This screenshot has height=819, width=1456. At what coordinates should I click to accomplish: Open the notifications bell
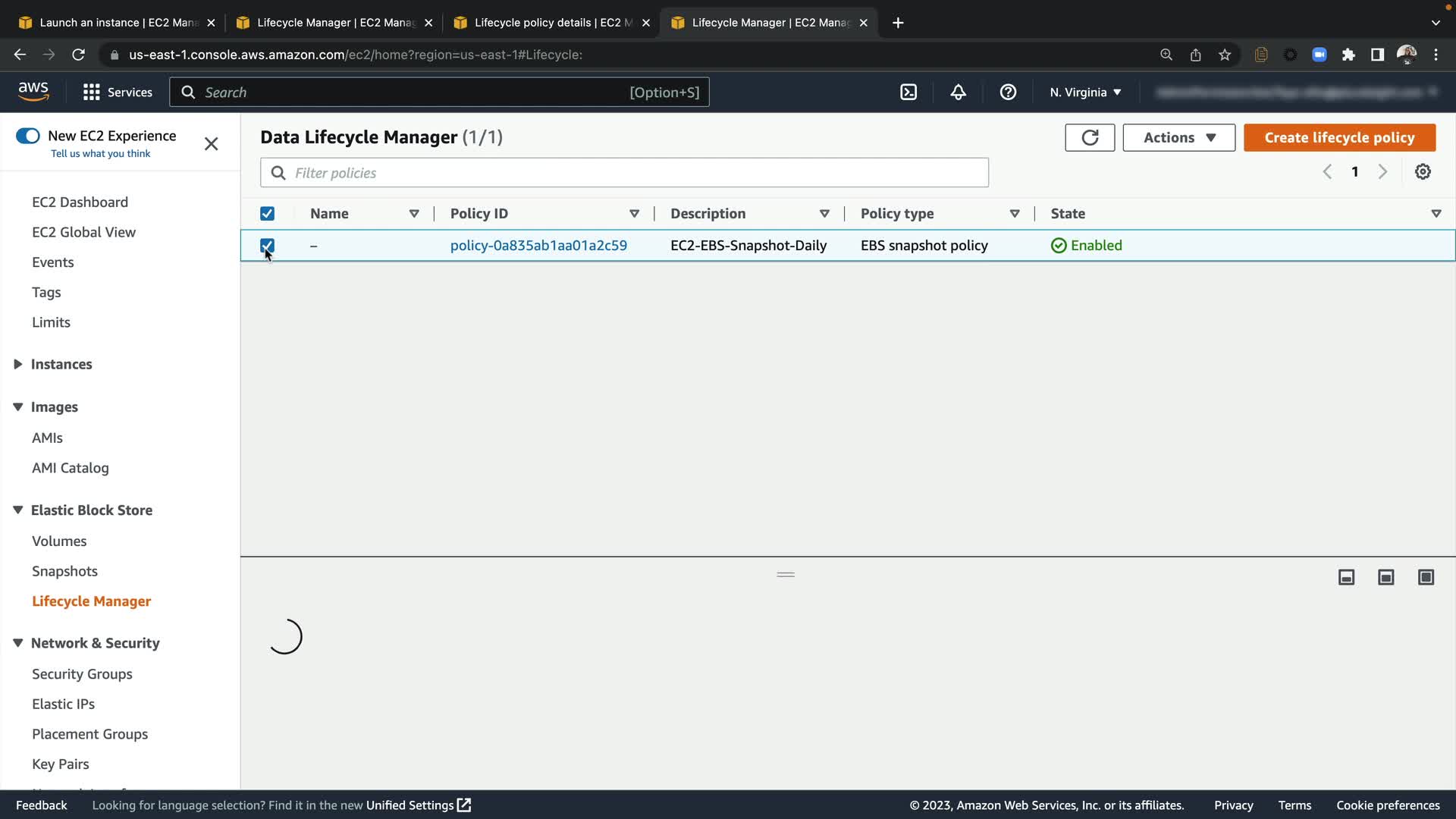coord(959,93)
